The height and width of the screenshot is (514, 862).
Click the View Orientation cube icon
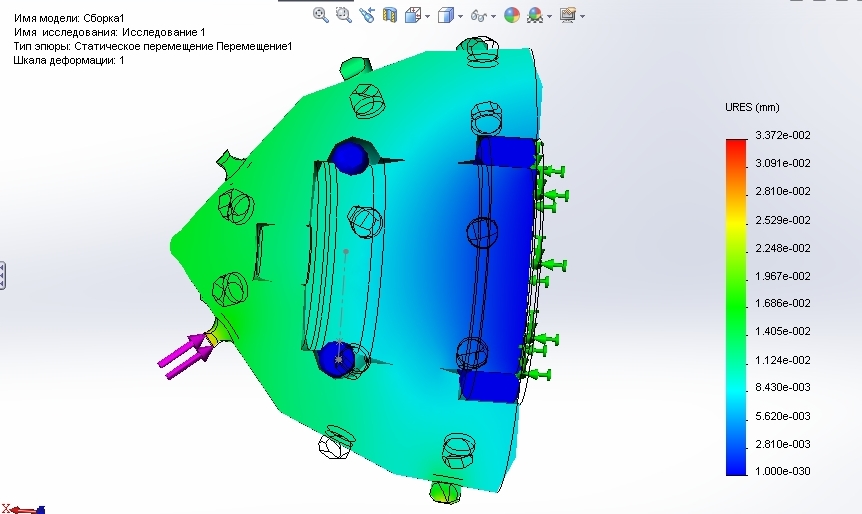tap(412, 15)
